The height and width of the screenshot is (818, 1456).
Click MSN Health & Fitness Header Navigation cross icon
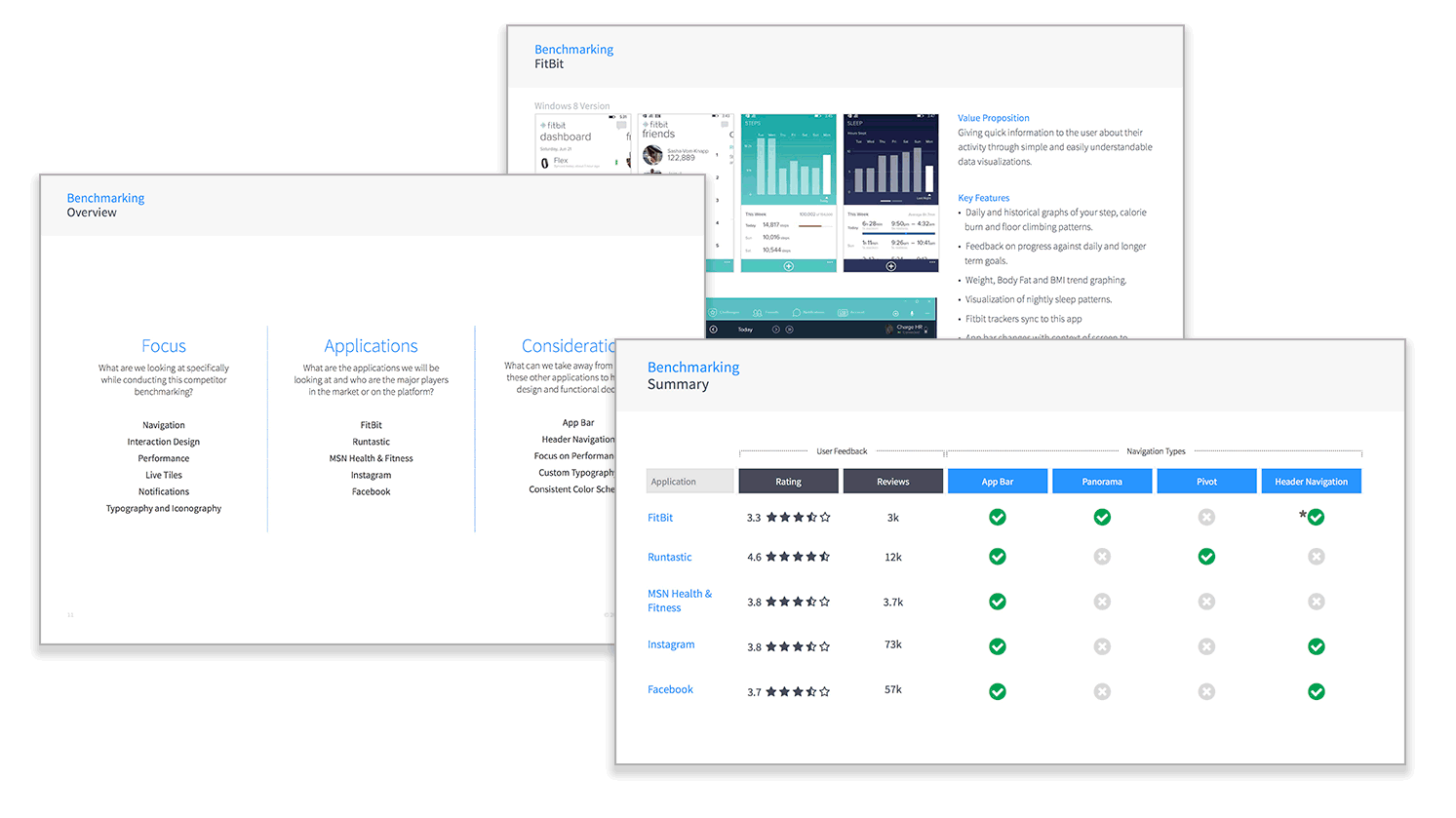click(1317, 602)
